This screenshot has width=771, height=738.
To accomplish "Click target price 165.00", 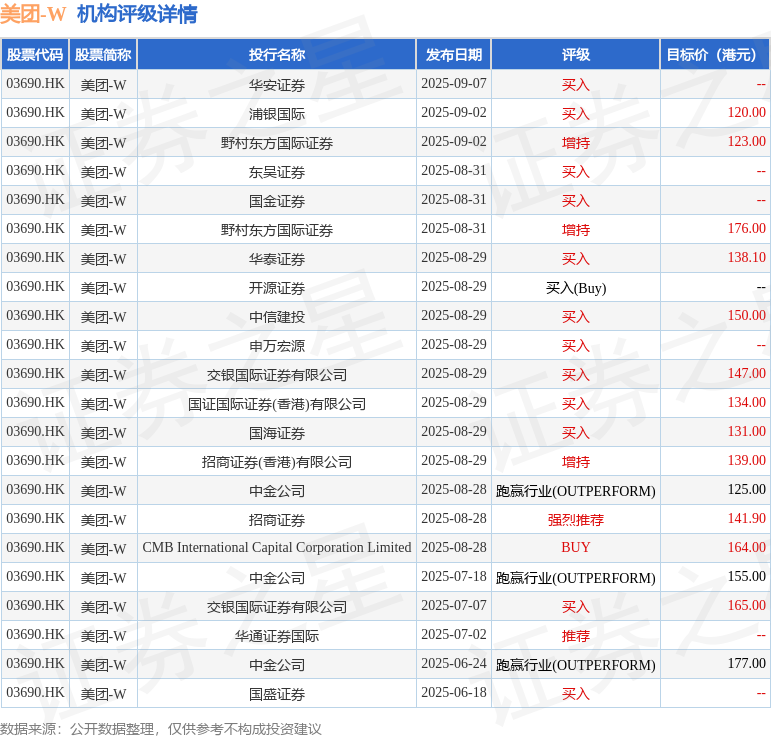I will pyautogui.click(x=746, y=606).
